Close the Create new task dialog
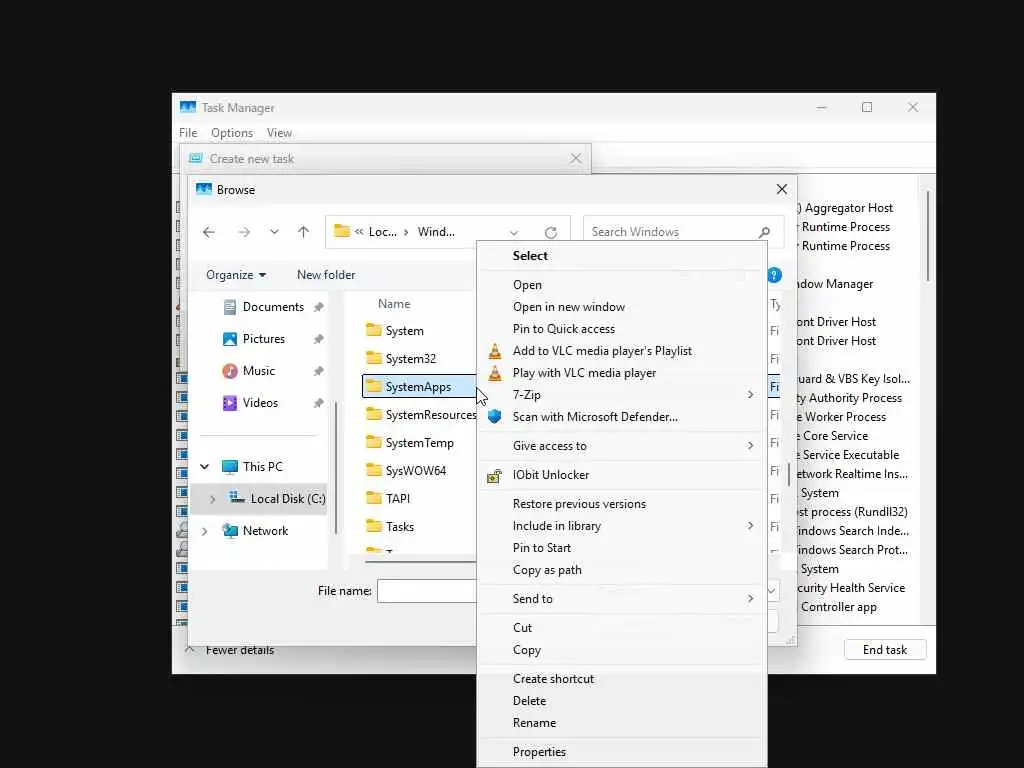 pyautogui.click(x=575, y=159)
